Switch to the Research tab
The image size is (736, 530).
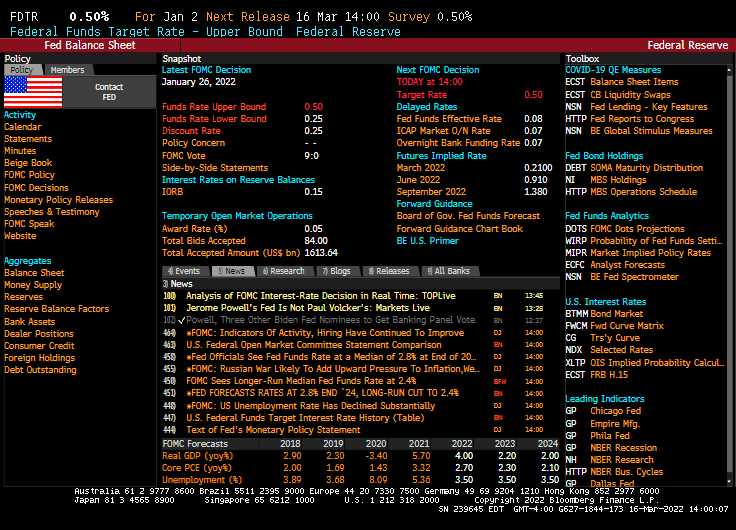click(283, 271)
